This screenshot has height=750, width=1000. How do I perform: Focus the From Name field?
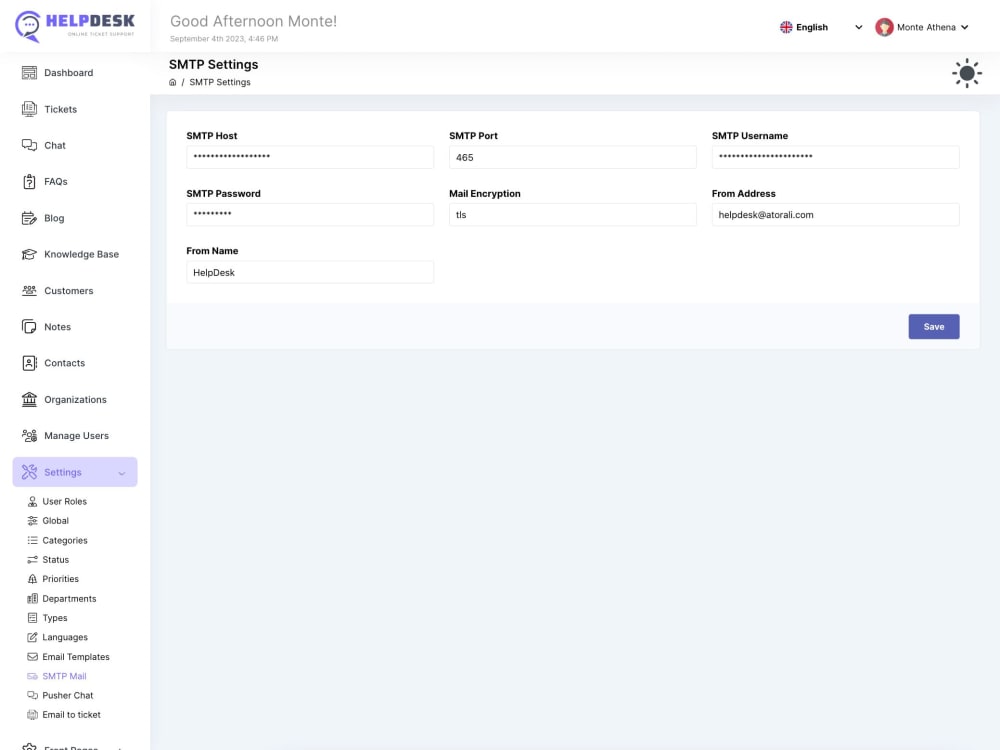click(310, 272)
